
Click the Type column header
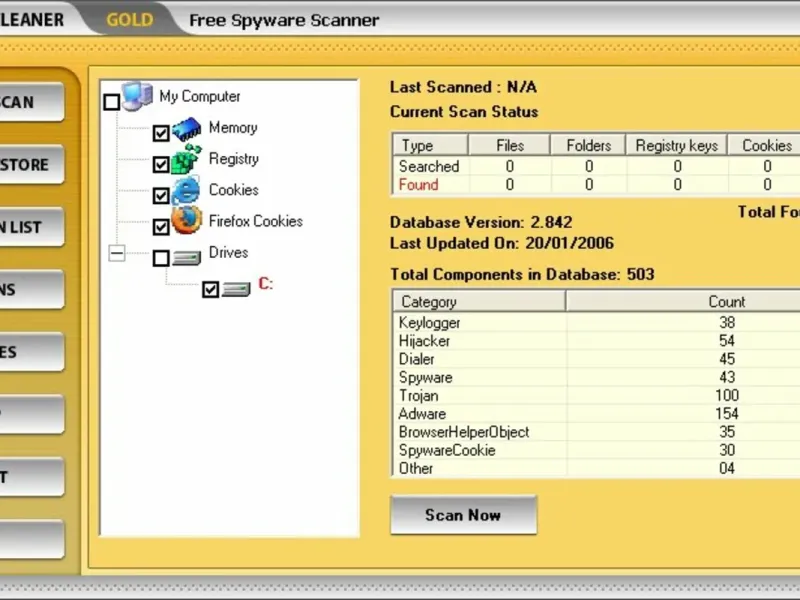coord(430,145)
